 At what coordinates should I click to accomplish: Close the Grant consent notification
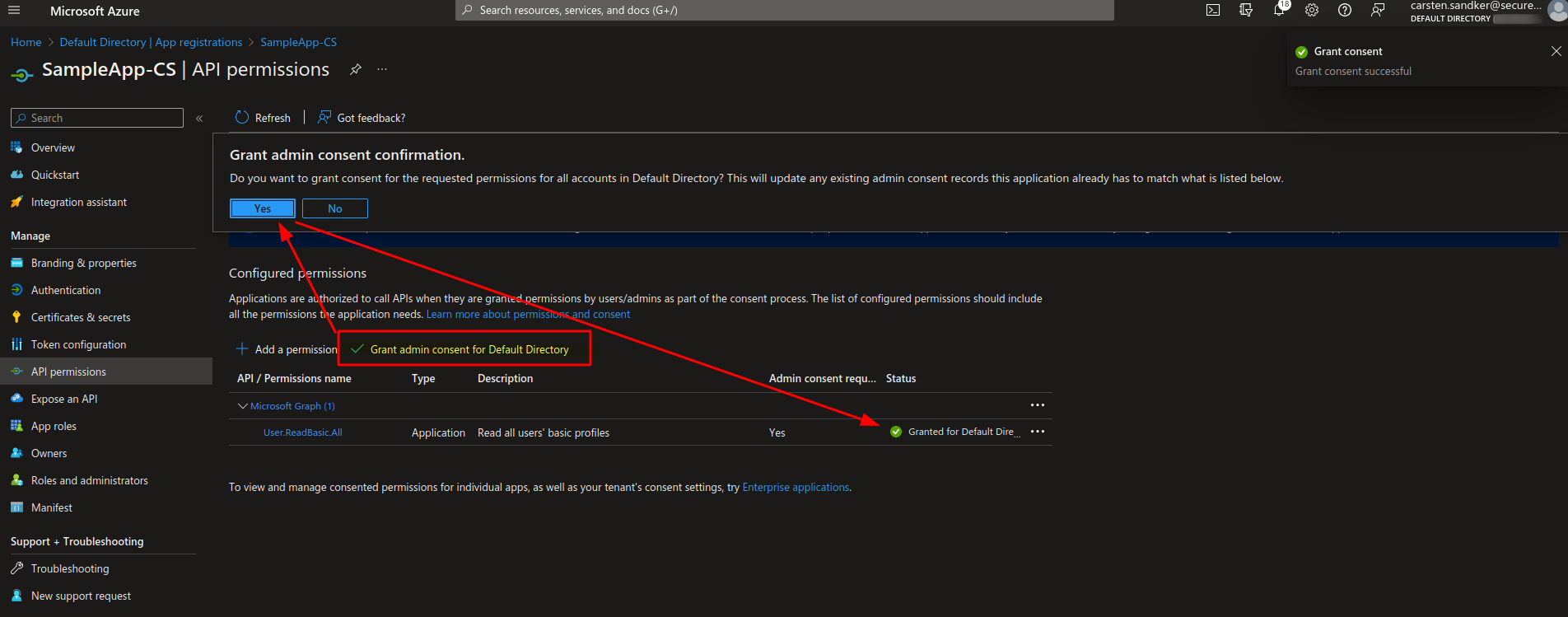(x=1556, y=51)
